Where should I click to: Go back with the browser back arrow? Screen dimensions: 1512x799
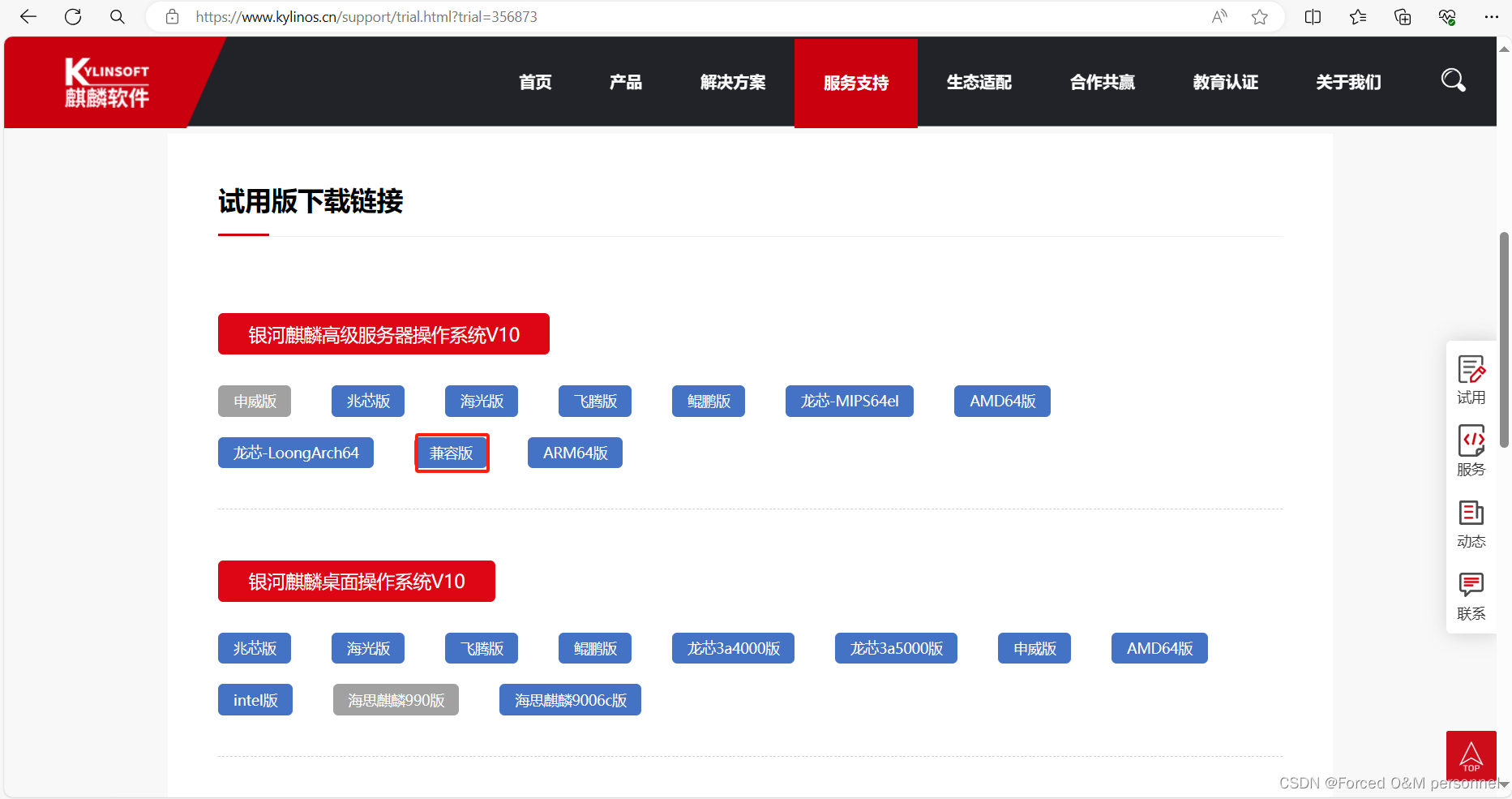[28, 17]
